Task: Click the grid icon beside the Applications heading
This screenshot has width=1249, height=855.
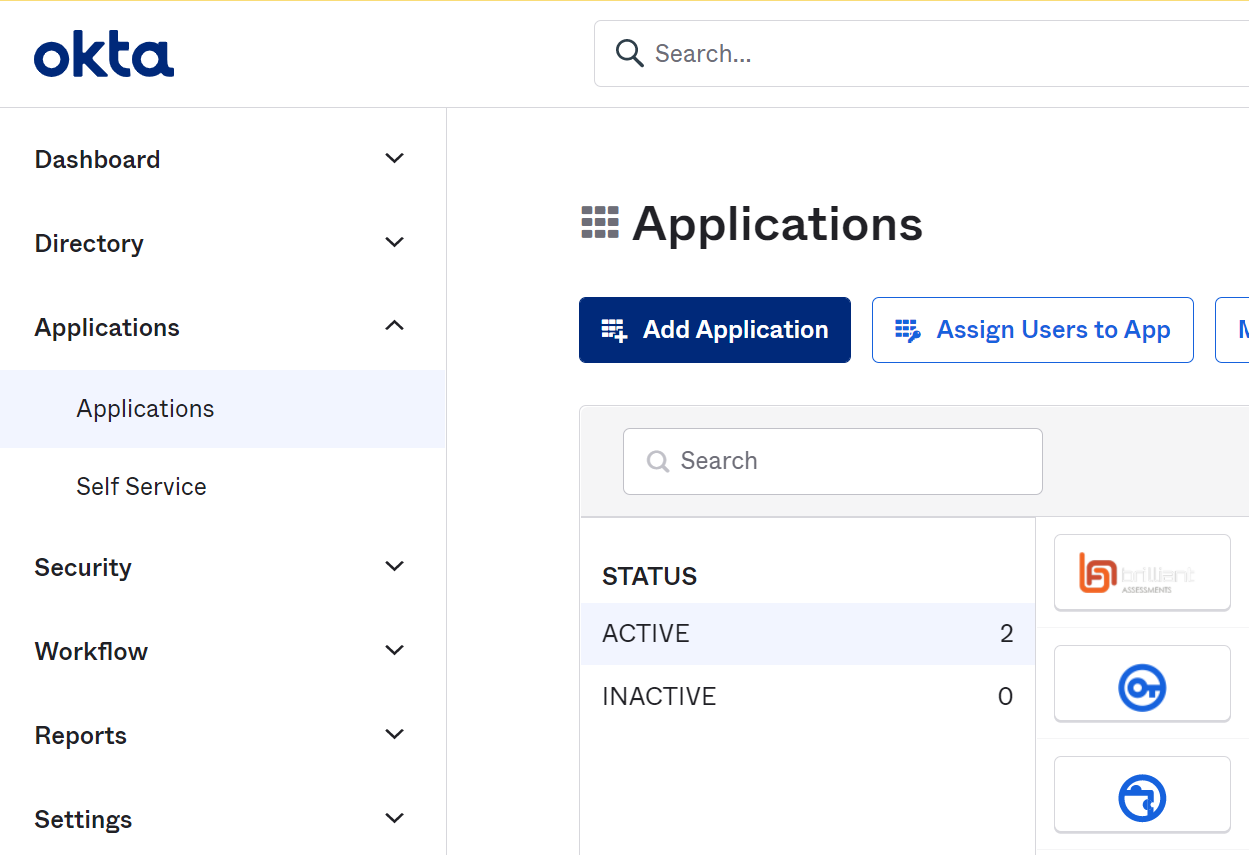Action: (597, 221)
